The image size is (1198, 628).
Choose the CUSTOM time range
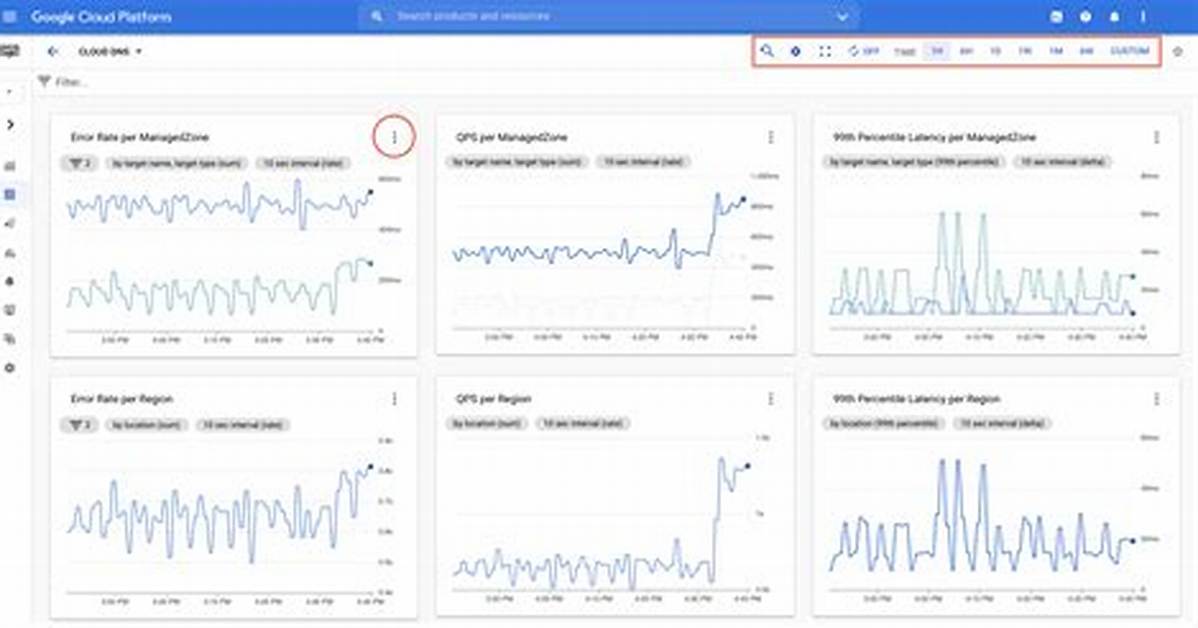coord(1129,51)
